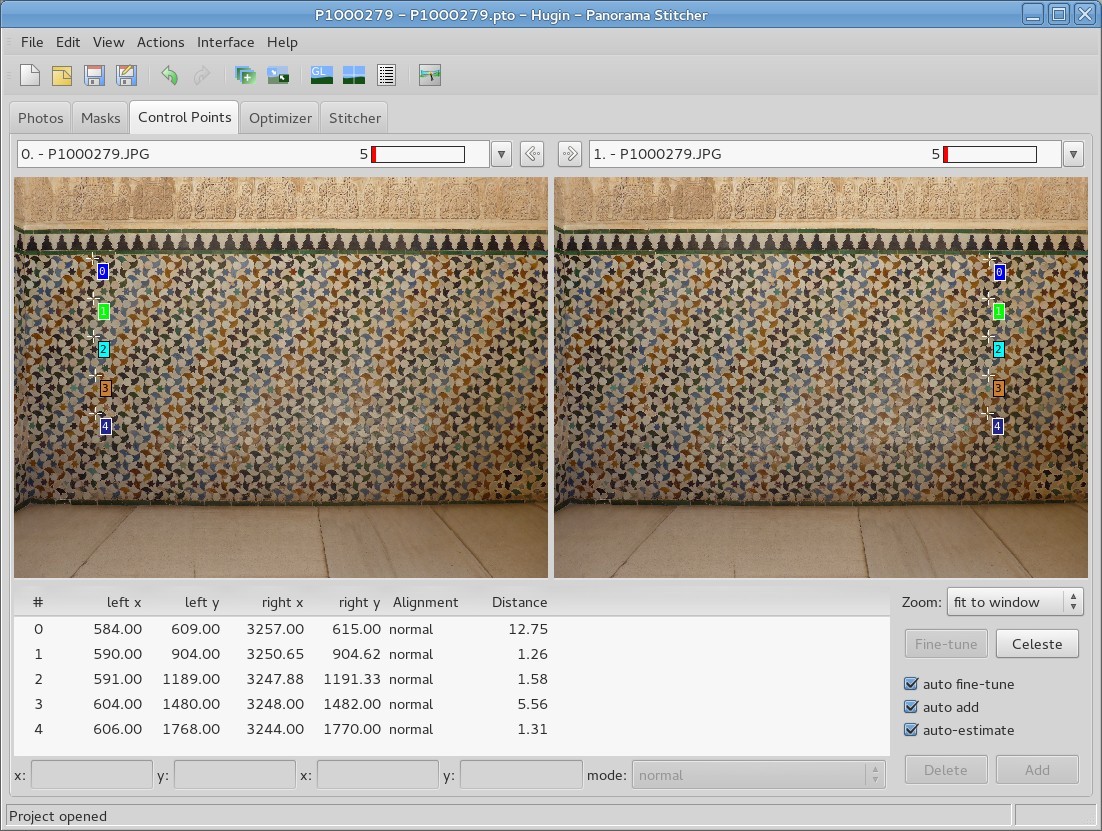Disable the auto fine-tune checkbox
Viewport: 1102px width, 831px height.
911,684
